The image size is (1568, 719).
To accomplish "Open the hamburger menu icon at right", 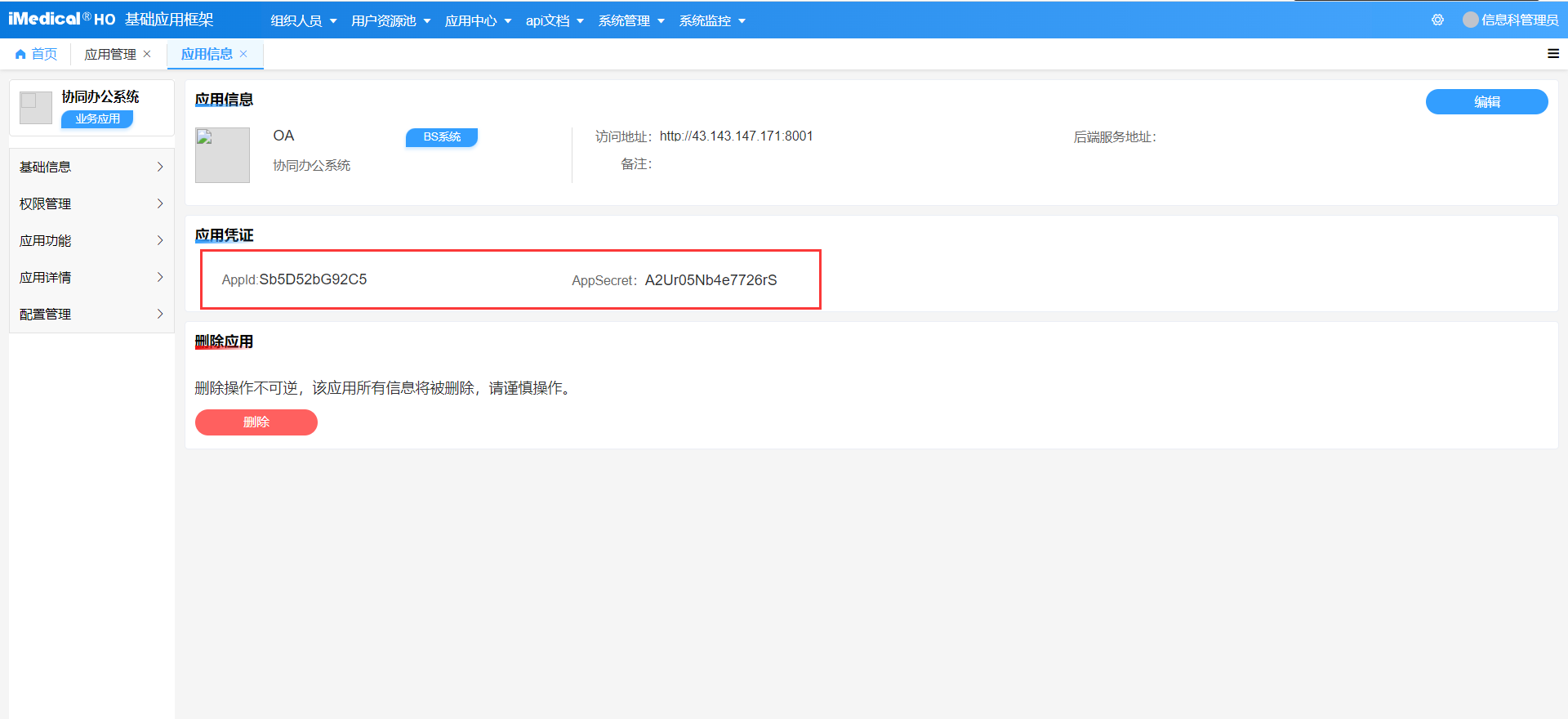I will coord(1552,54).
